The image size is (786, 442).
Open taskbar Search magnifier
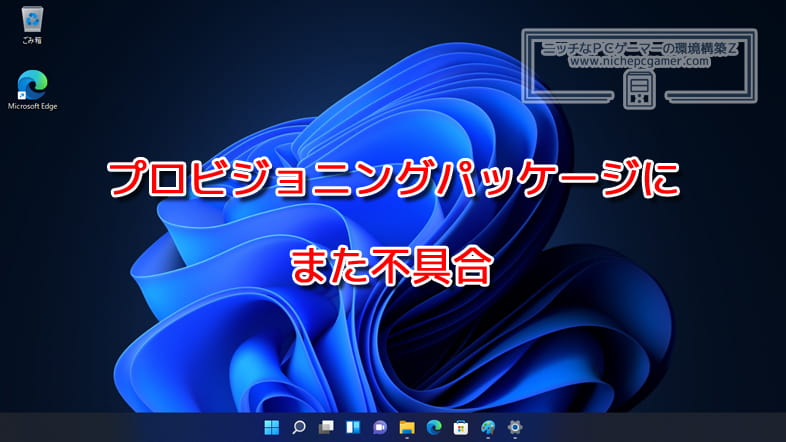[299, 427]
